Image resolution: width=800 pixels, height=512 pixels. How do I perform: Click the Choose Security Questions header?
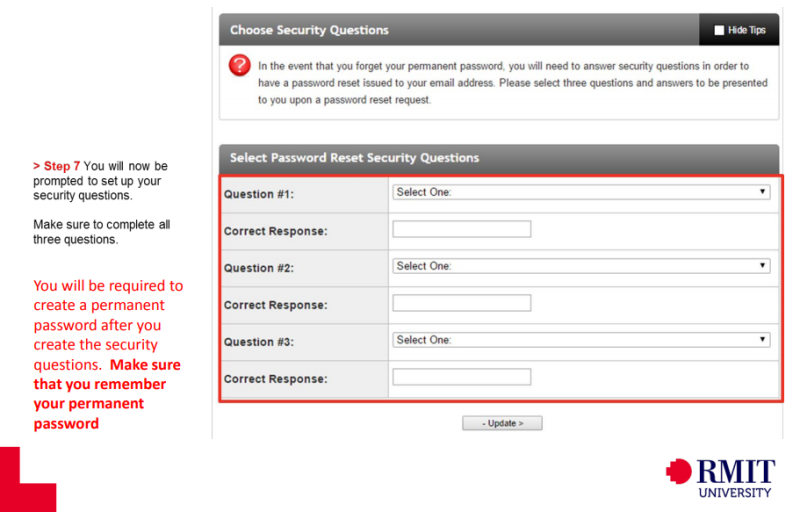[309, 30]
